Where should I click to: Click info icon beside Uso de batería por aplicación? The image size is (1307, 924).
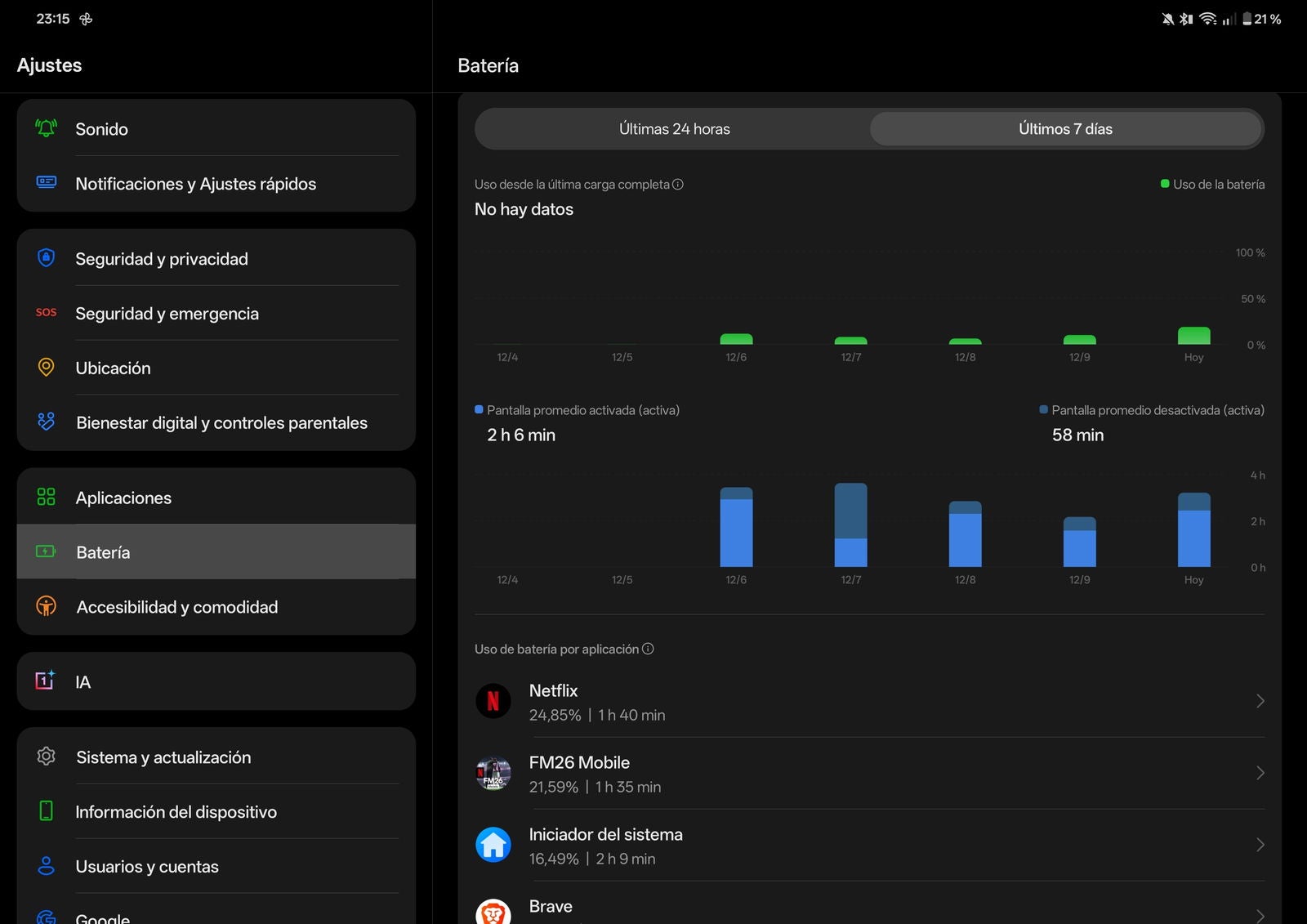(x=648, y=649)
